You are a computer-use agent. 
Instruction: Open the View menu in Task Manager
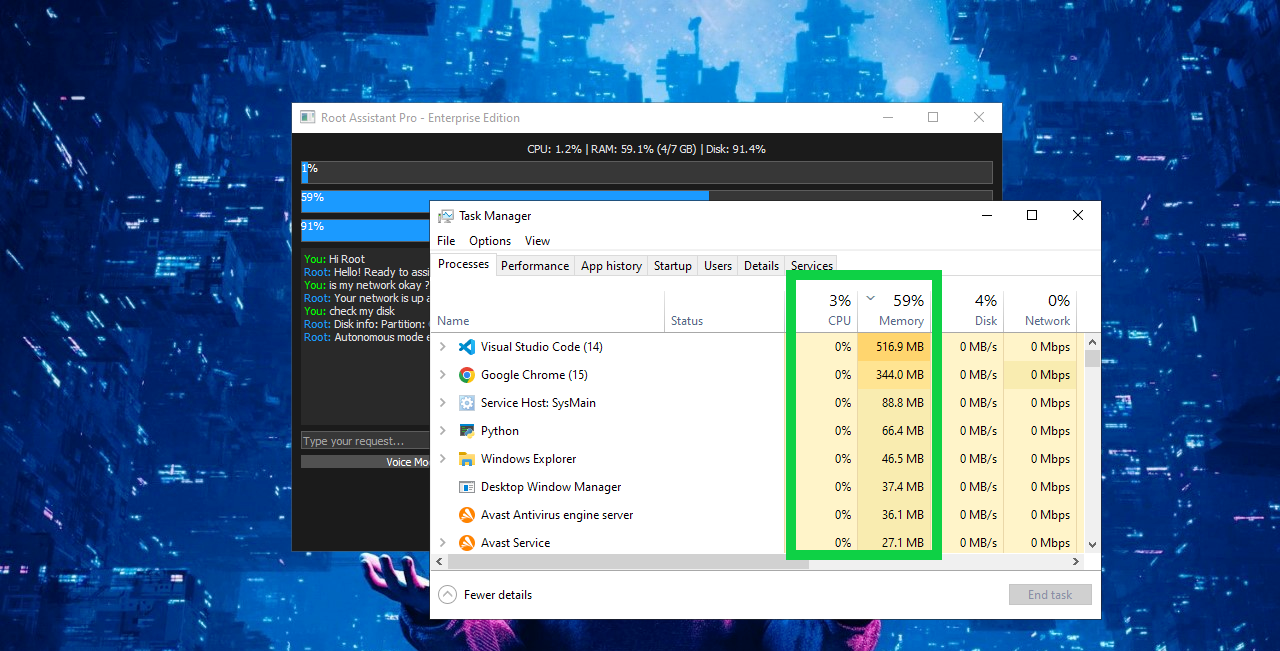click(538, 241)
